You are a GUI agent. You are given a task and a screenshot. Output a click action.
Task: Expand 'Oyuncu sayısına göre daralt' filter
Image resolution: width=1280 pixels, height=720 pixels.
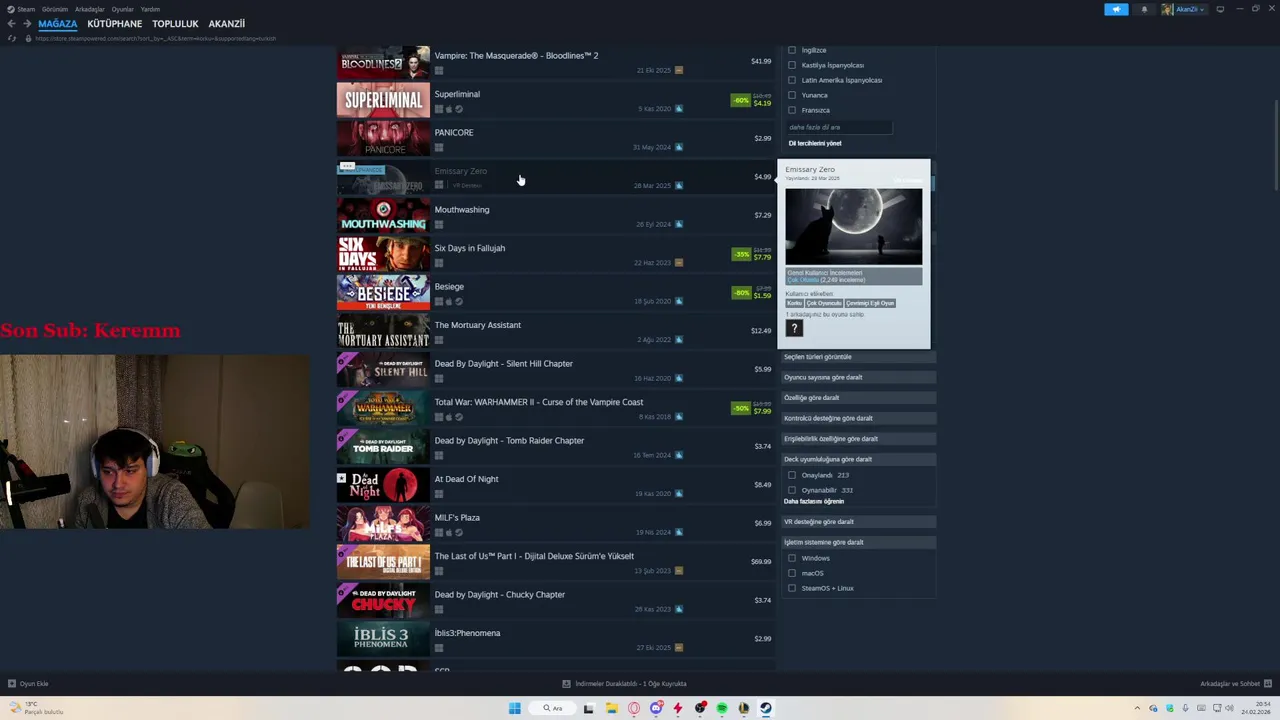click(858, 377)
